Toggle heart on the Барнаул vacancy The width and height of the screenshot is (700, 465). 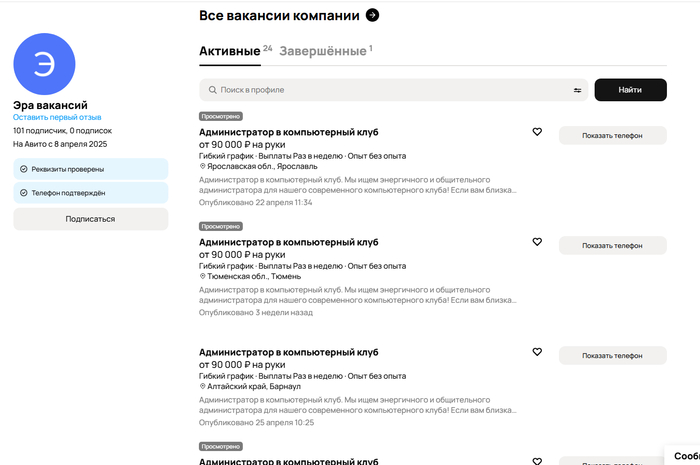tap(537, 352)
